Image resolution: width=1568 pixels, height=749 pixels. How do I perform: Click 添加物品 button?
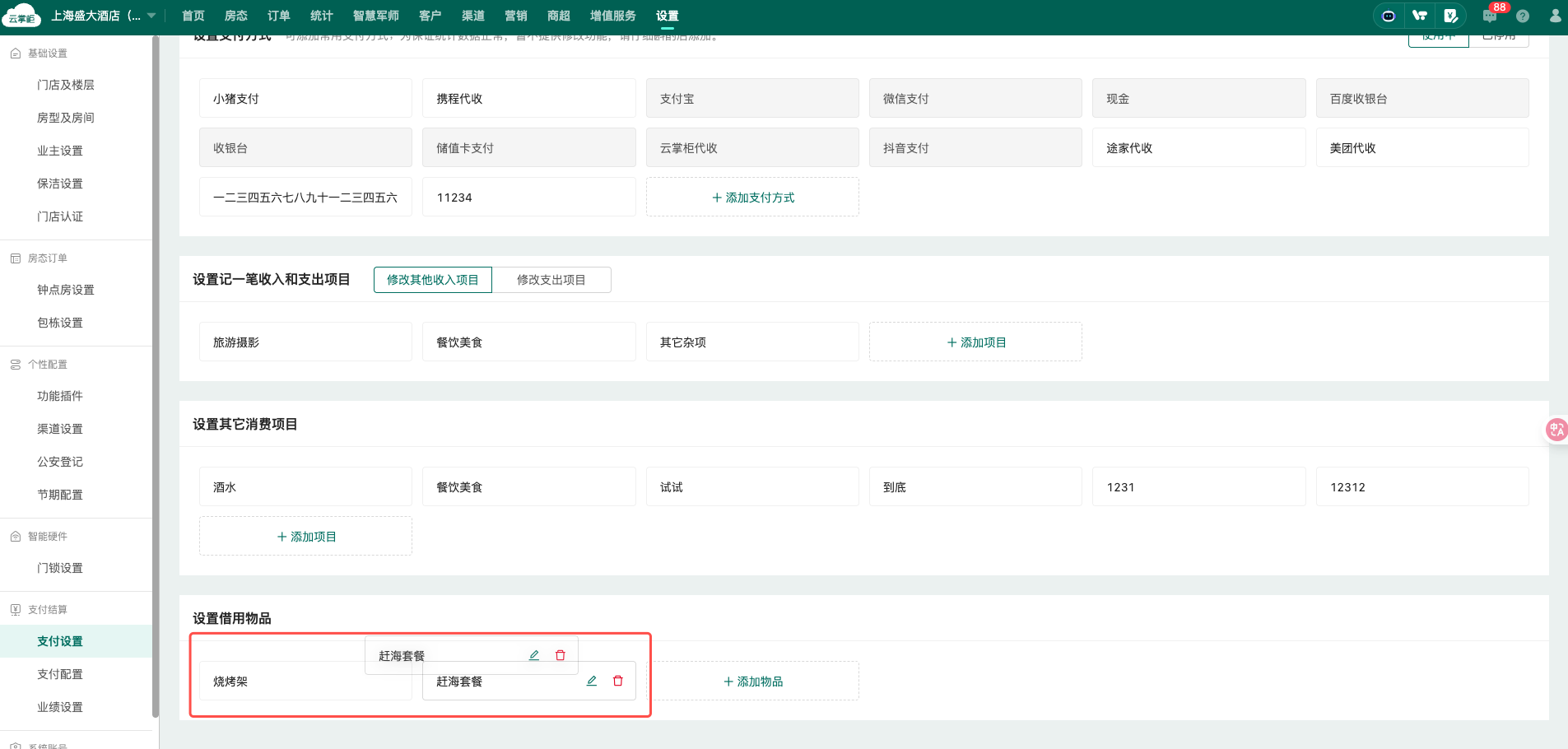pos(752,682)
